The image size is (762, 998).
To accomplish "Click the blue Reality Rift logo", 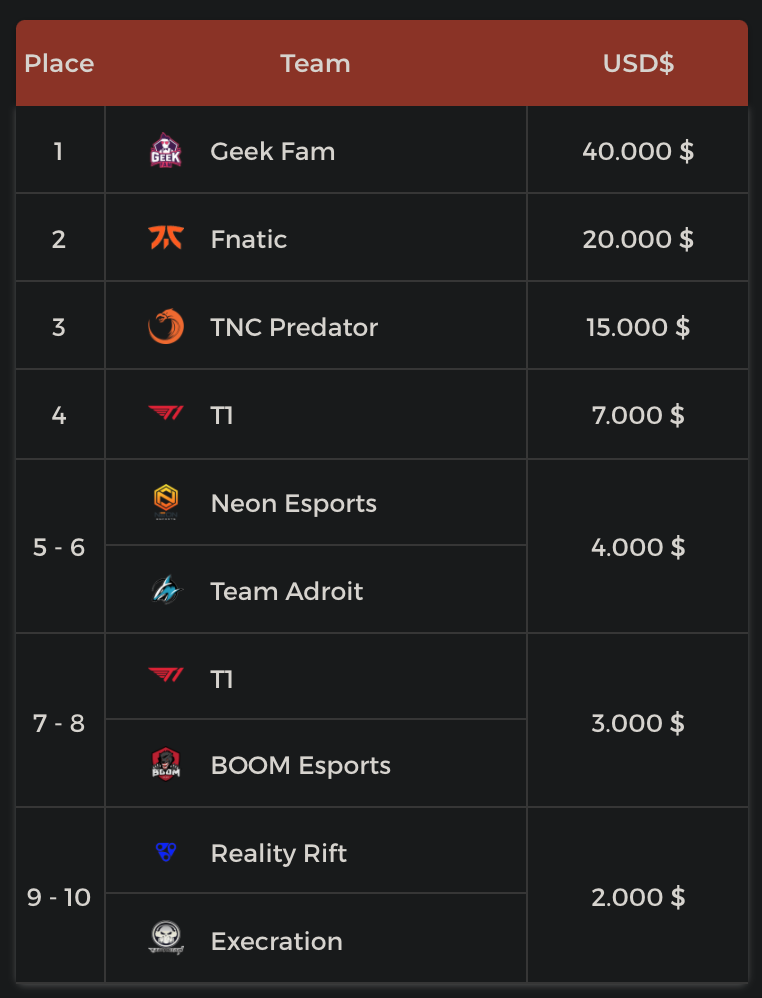I will click(x=166, y=853).
